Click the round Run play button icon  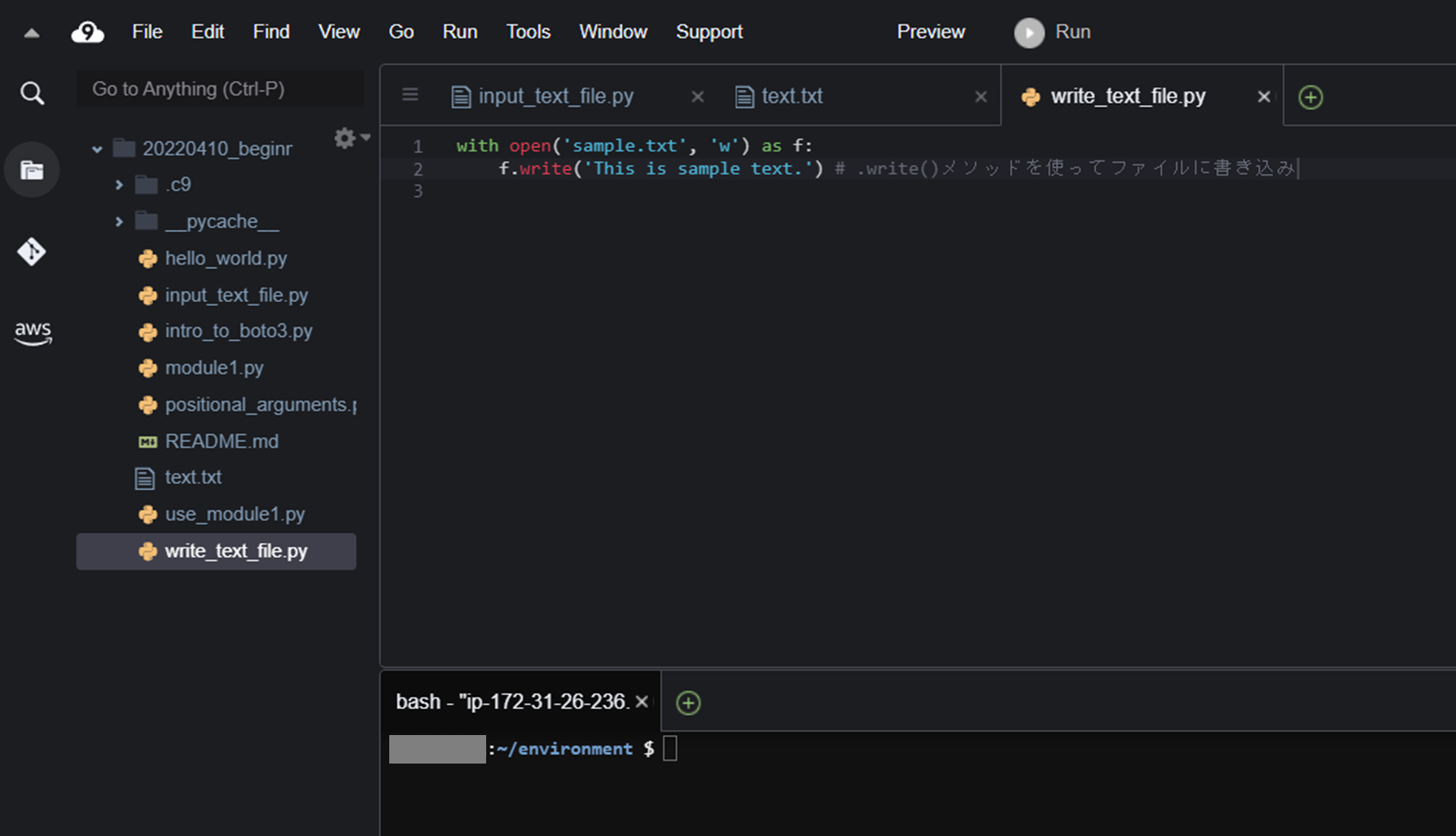[1029, 33]
